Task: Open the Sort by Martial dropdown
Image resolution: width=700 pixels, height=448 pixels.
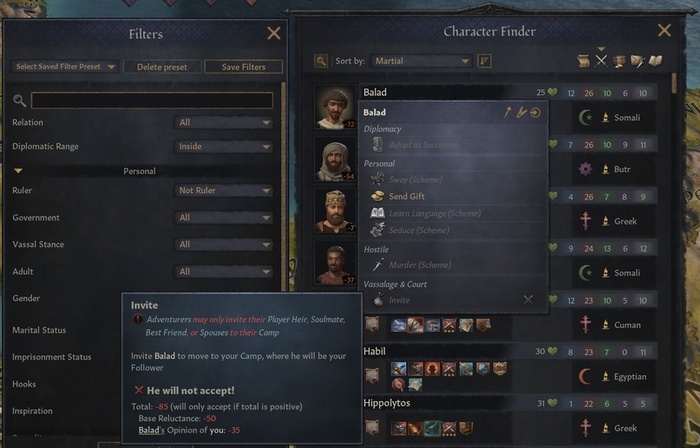Action: click(421, 61)
